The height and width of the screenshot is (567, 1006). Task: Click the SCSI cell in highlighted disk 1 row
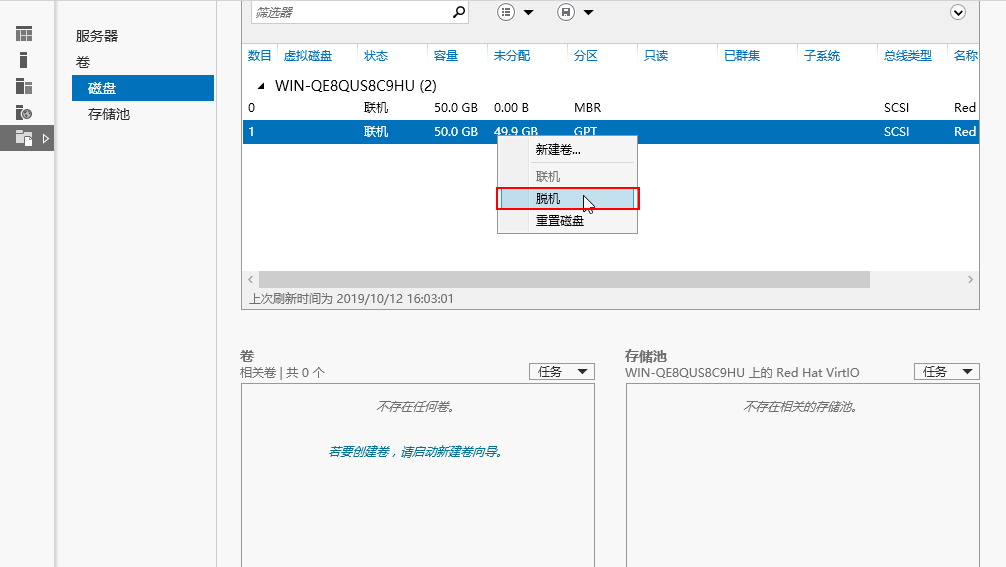(x=896, y=131)
